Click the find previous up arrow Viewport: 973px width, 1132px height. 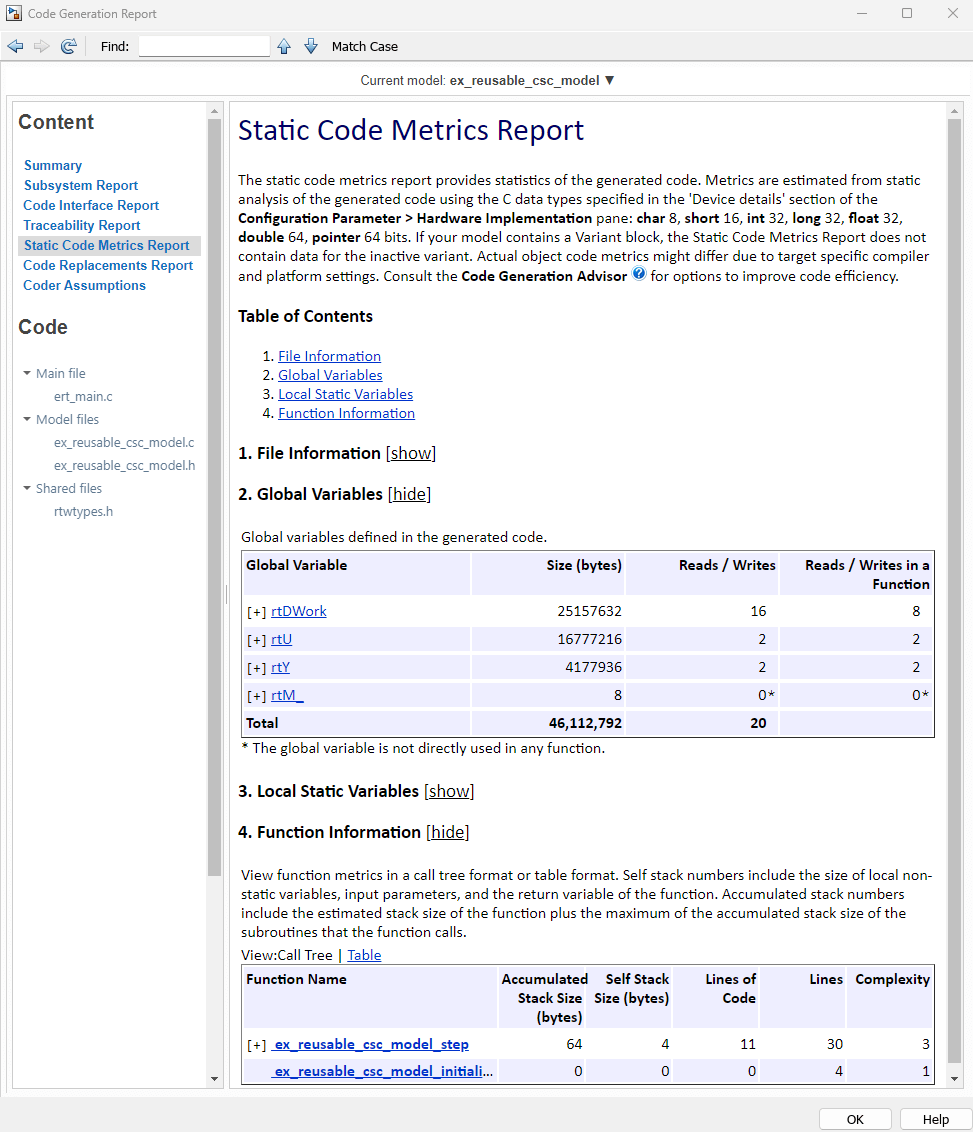pyautogui.click(x=284, y=46)
